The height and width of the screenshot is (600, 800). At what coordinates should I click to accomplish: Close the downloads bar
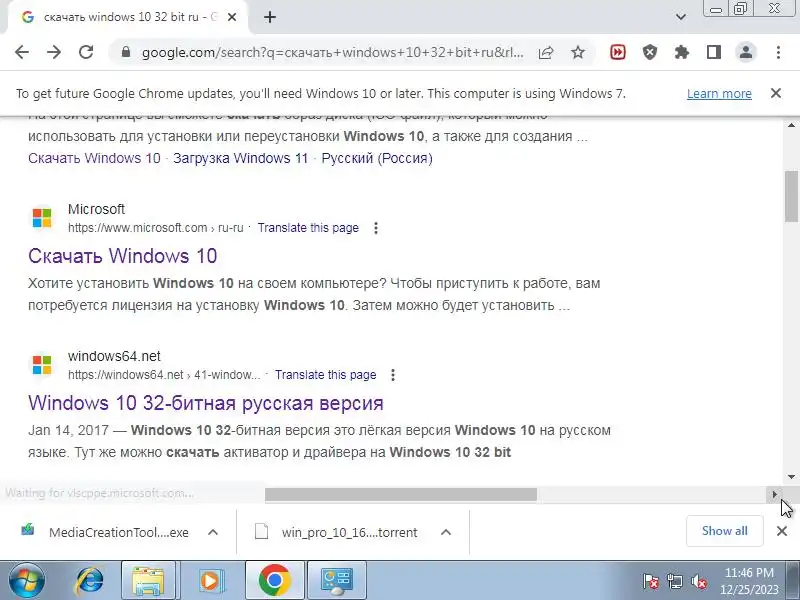coord(782,531)
